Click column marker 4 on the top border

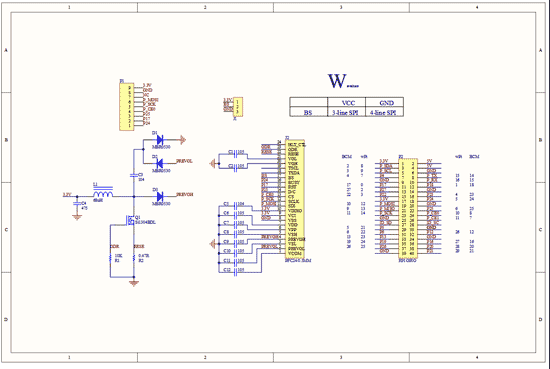tap(477, 7)
